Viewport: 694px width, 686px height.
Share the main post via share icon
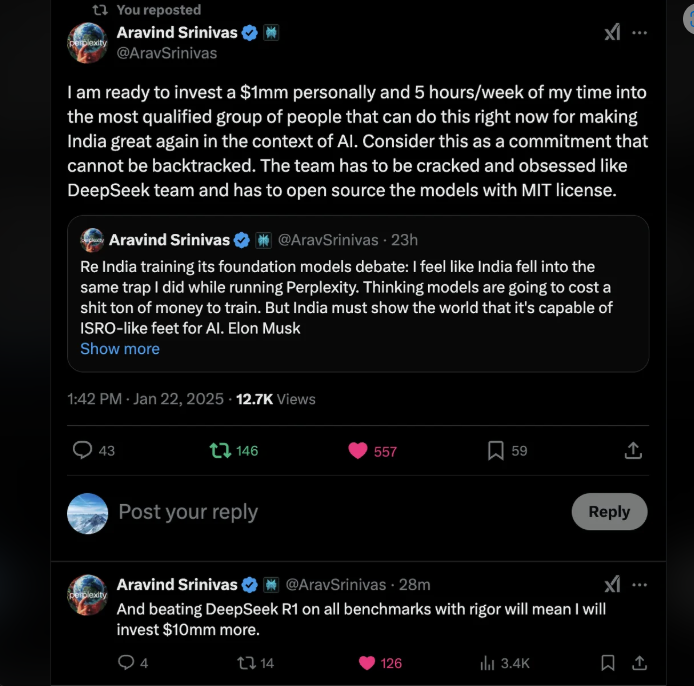[633, 451]
